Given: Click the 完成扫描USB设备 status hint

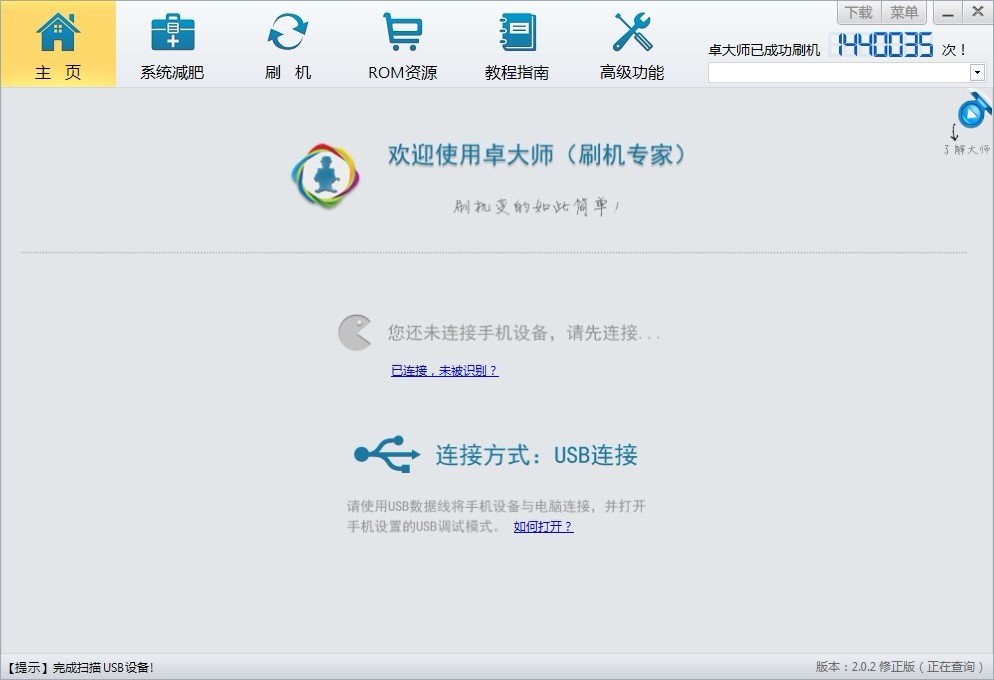Looking at the screenshot, I should (81, 667).
